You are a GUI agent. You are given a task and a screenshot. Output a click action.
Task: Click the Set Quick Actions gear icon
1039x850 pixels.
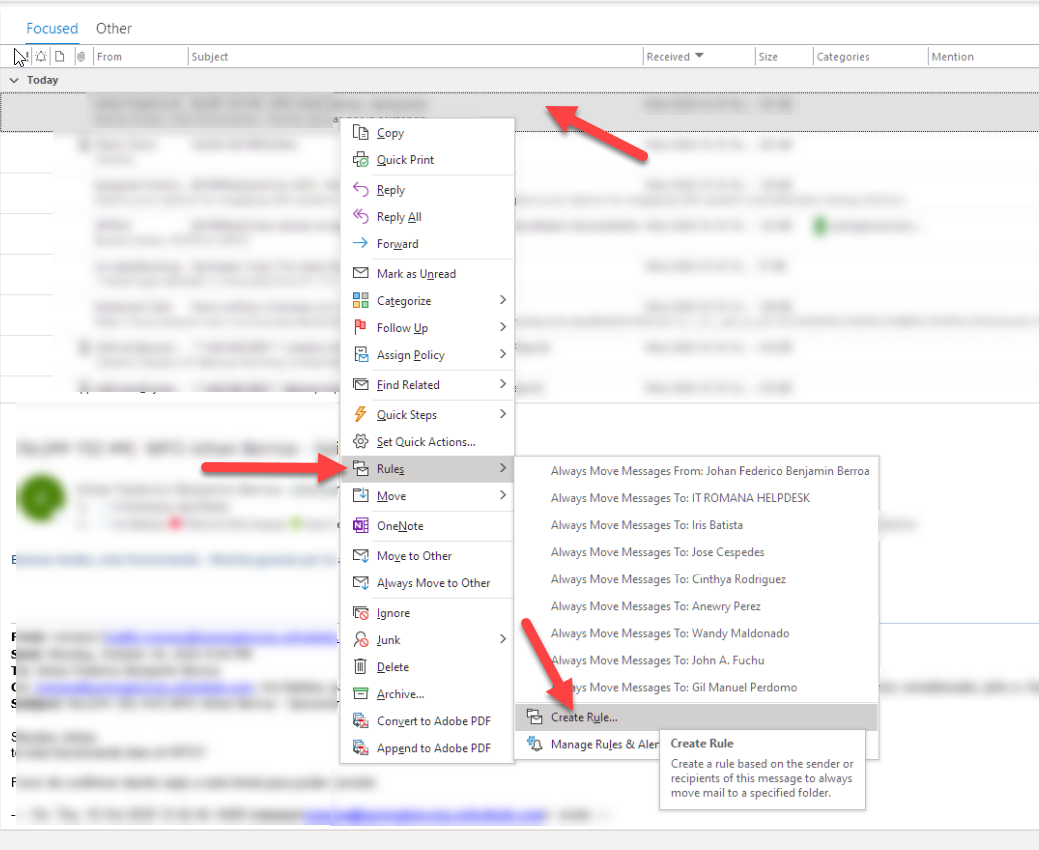pos(360,441)
